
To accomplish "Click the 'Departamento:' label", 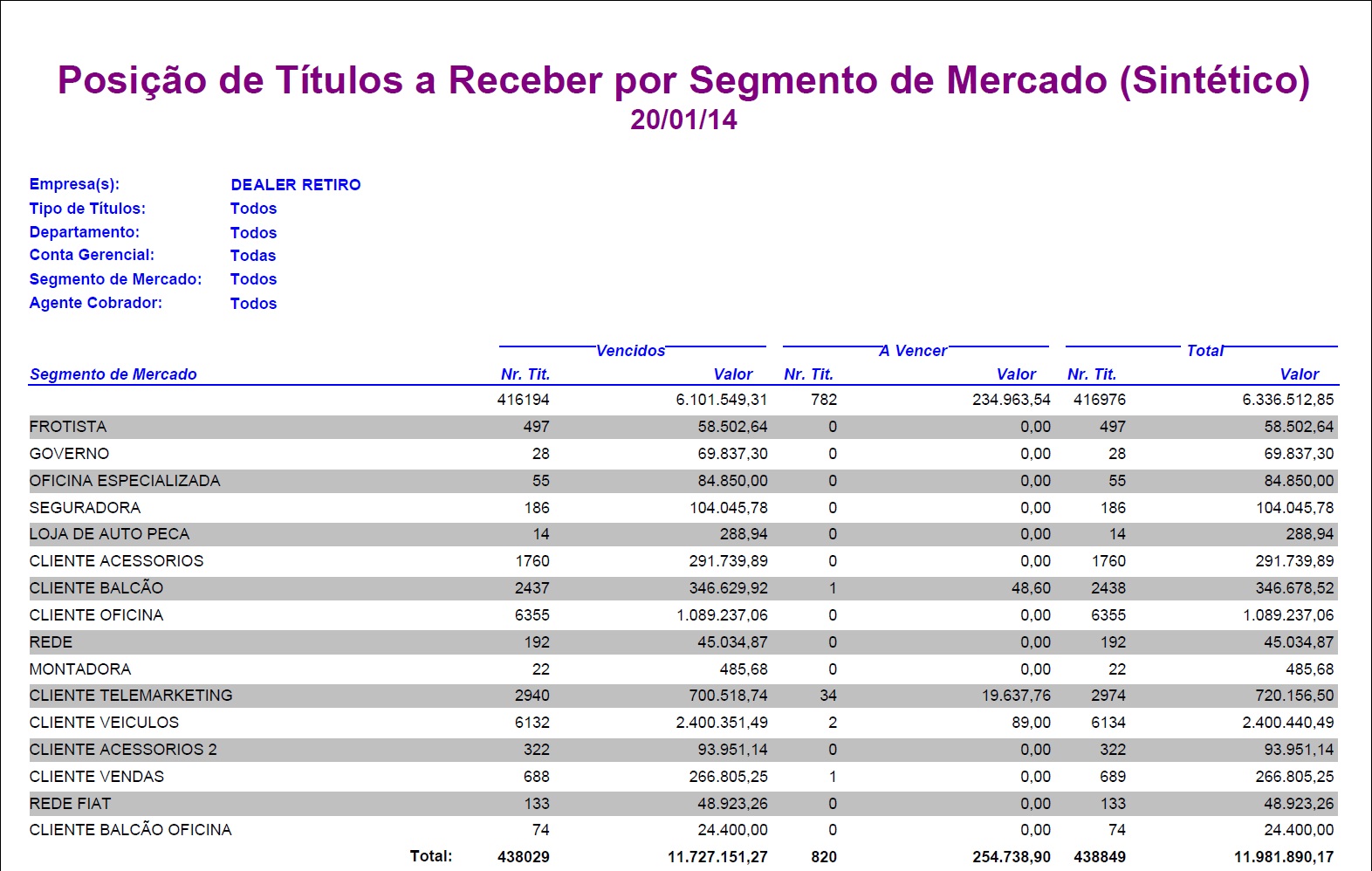I will pyautogui.click(x=84, y=232).
